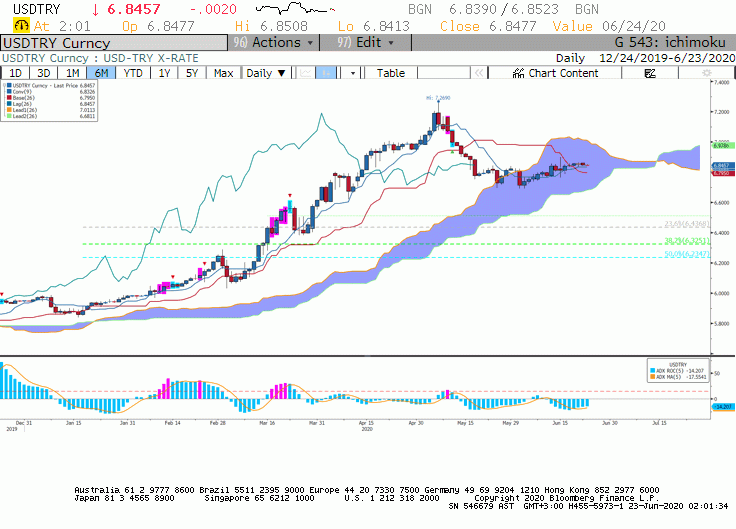
Task: Switch to the 1Y range tab
Action: 164,73
